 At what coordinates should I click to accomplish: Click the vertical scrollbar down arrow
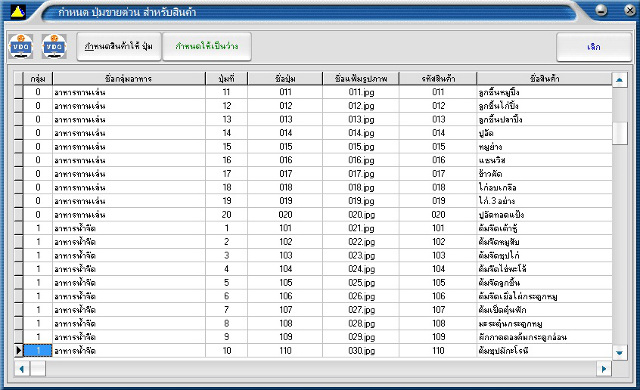[x=620, y=353]
